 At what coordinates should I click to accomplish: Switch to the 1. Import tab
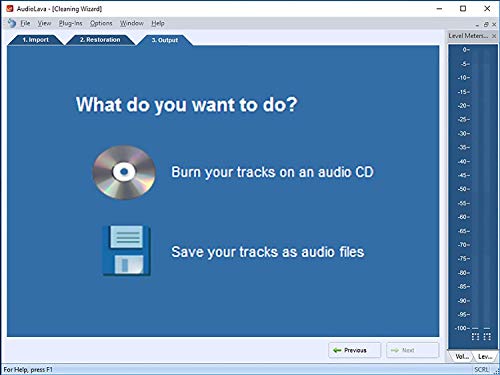[35, 40]
